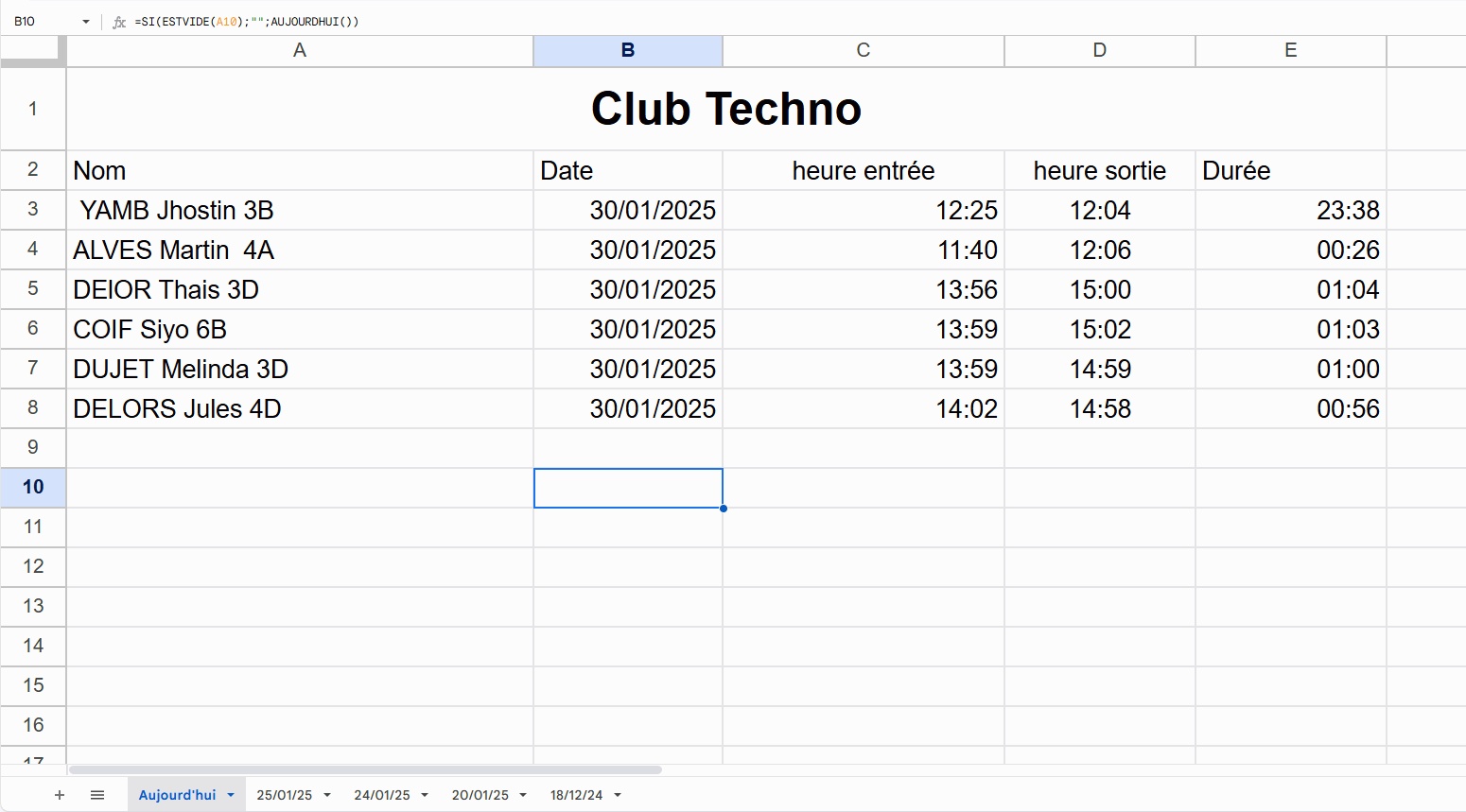
Task: Click the select-all corner box
Action: 33,51
